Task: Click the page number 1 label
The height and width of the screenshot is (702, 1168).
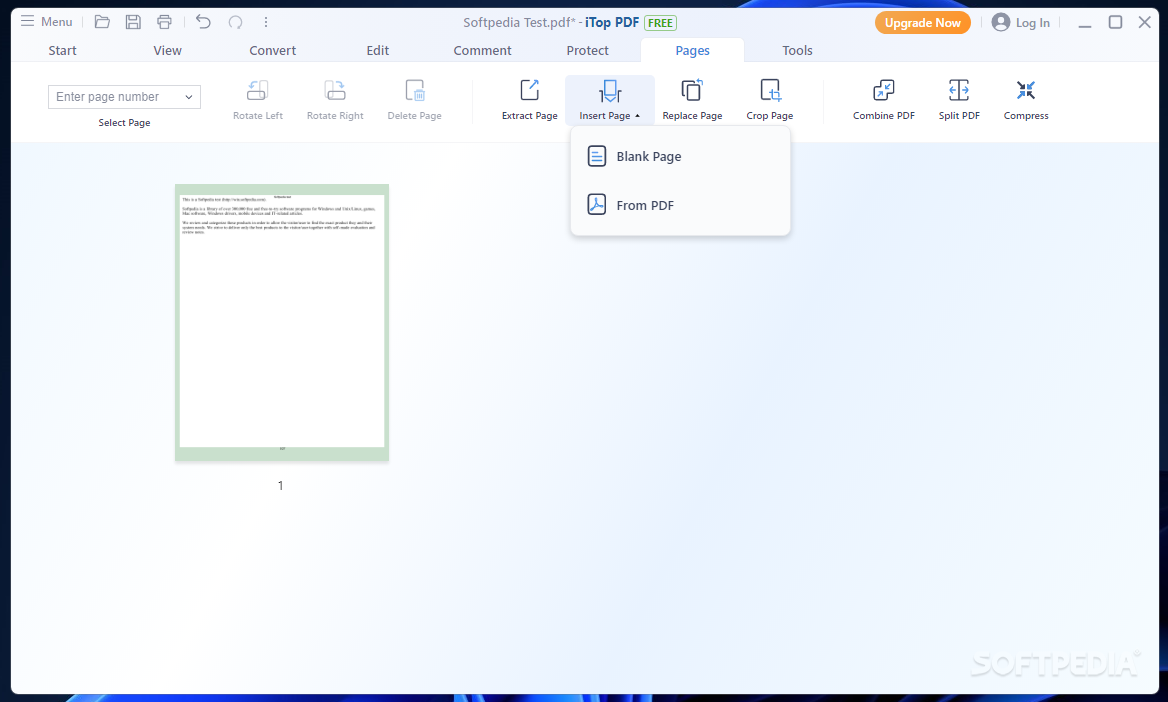Action: click(x=280, y=485)
